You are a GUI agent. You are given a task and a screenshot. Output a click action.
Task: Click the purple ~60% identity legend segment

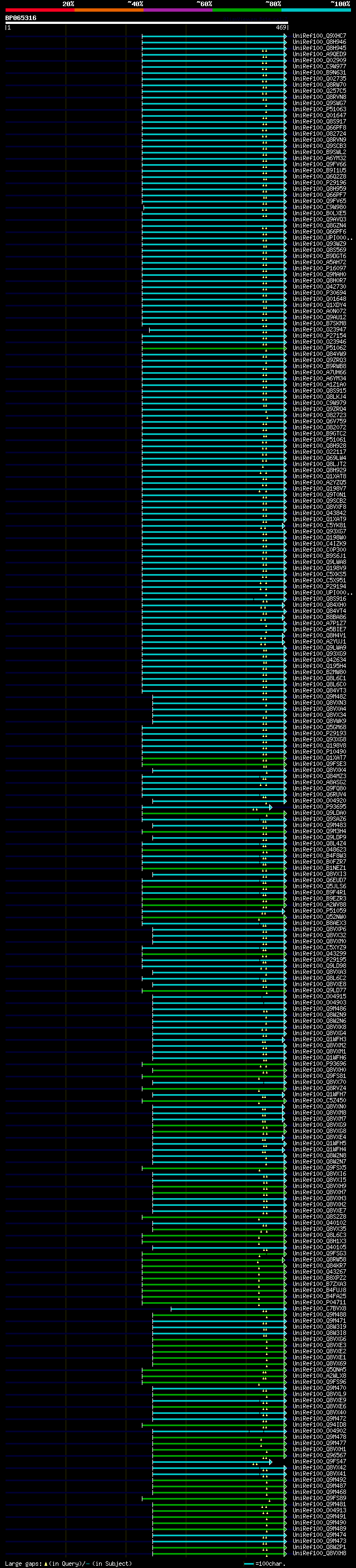tap(177, 10)
